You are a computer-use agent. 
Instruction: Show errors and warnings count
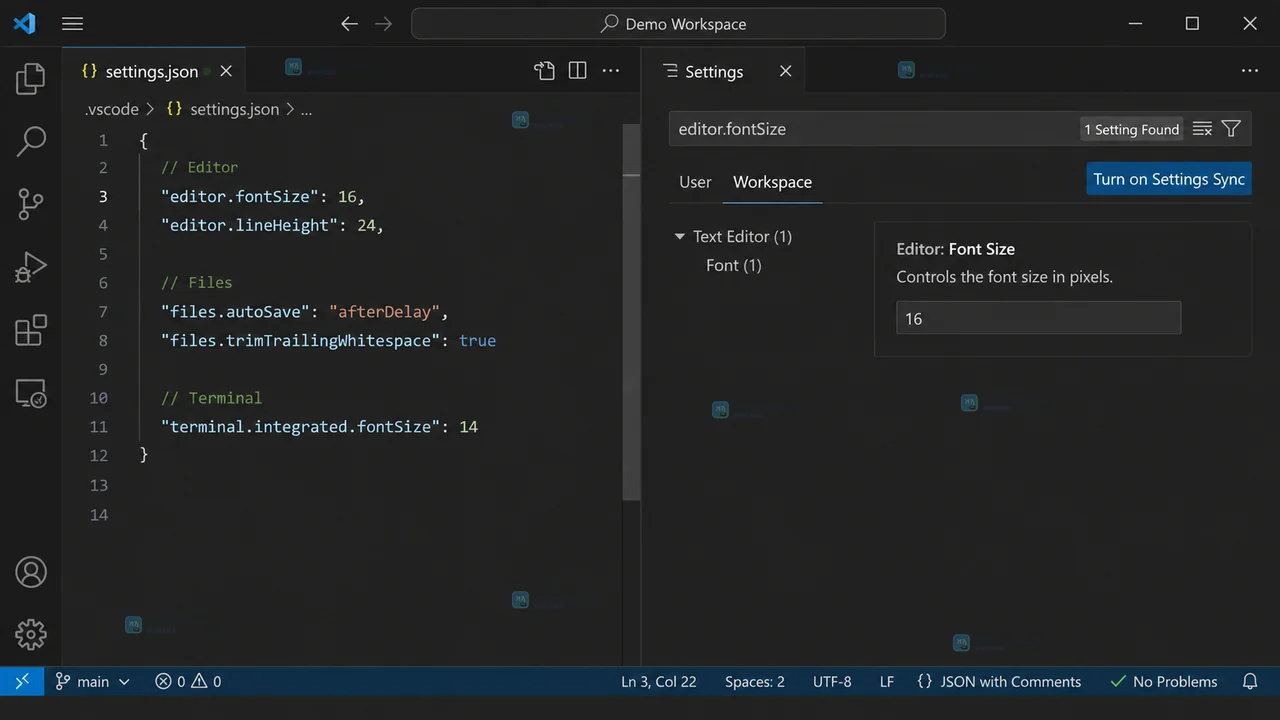tap(188, 681)
